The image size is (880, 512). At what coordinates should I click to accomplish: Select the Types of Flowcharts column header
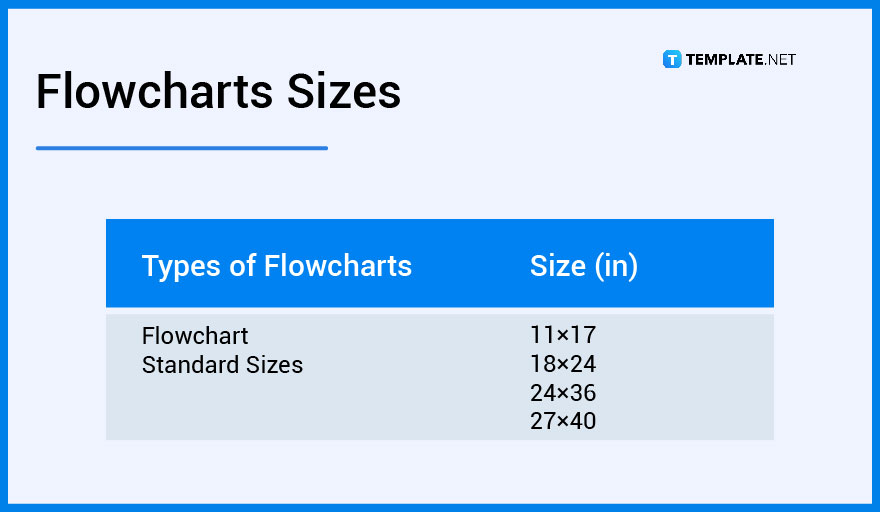pyautogui.click(x=277, y=266)
